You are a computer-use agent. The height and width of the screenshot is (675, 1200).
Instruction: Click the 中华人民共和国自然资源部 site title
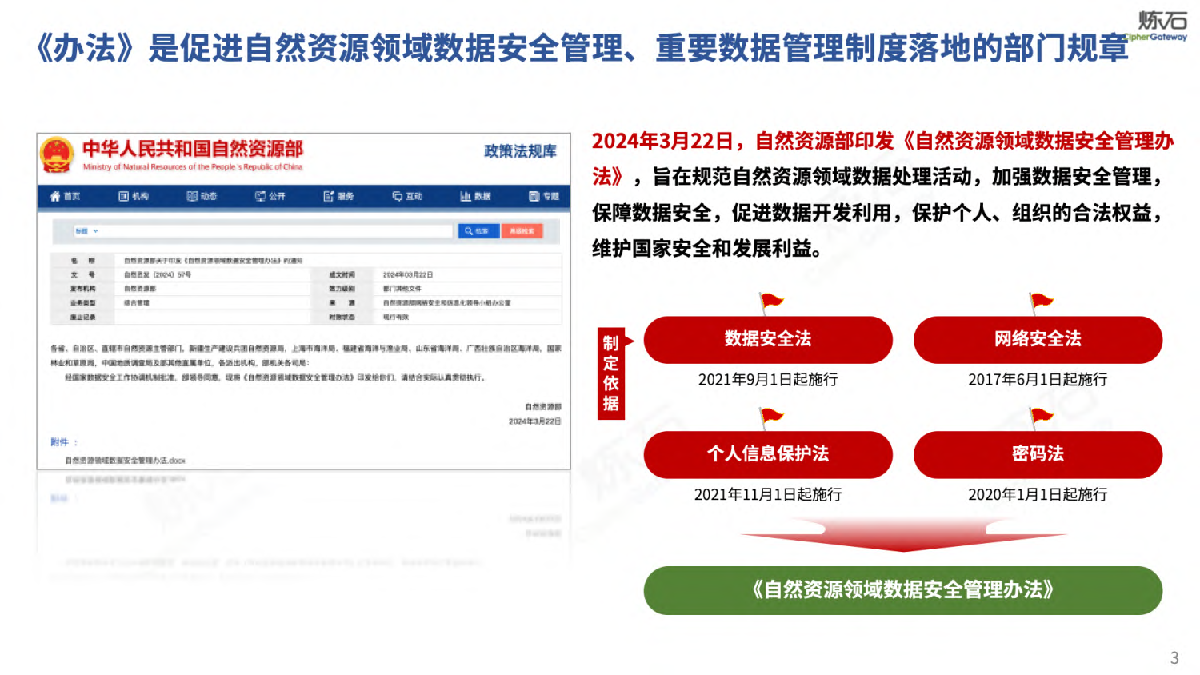[192, 149]
